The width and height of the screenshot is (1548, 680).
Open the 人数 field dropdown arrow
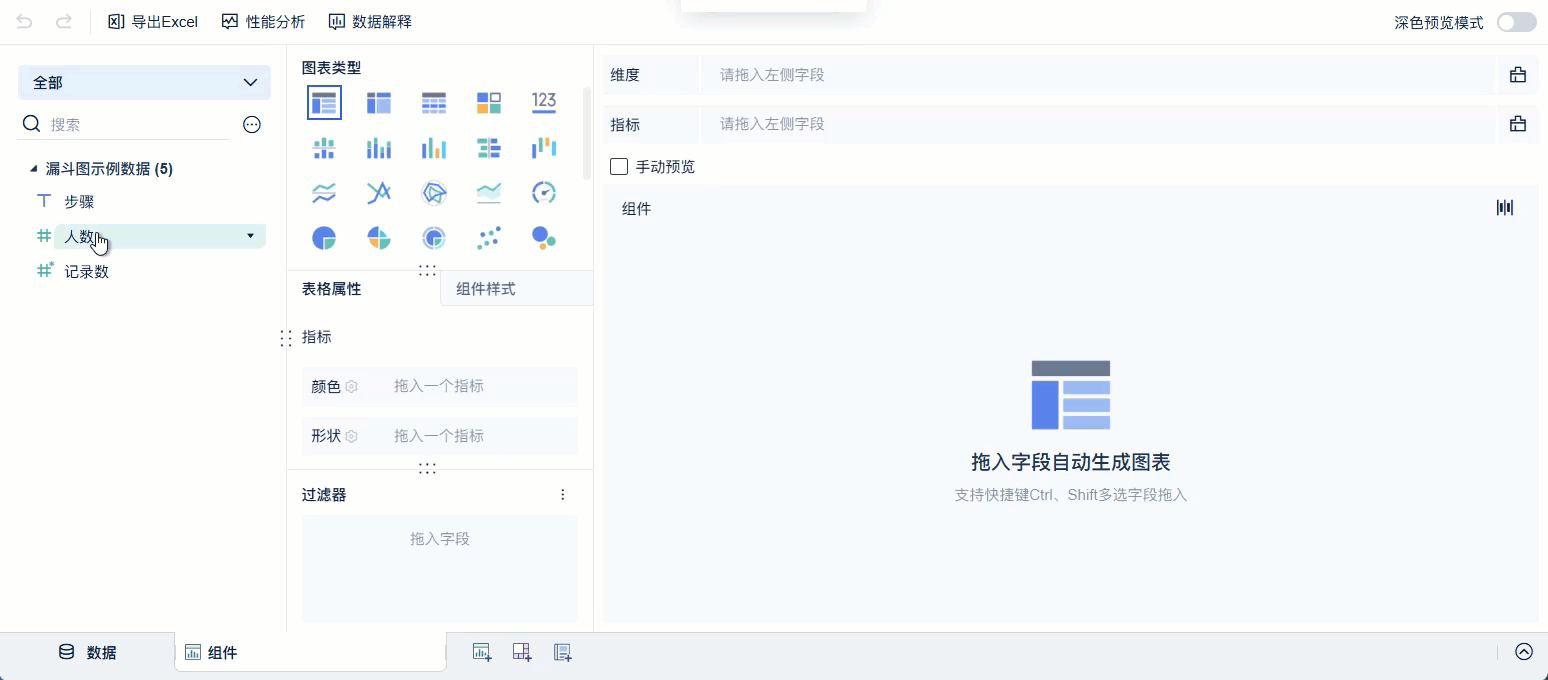pos(250,236)
